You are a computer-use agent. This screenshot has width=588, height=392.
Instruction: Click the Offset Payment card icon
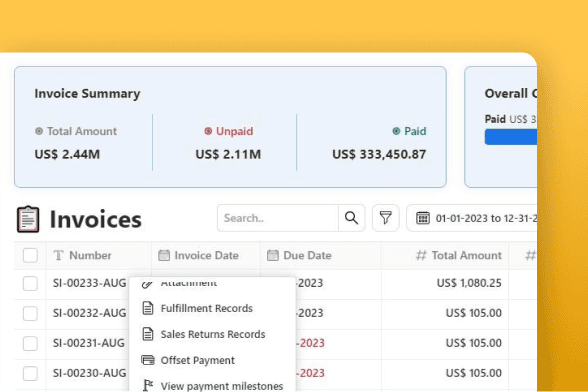148,360
